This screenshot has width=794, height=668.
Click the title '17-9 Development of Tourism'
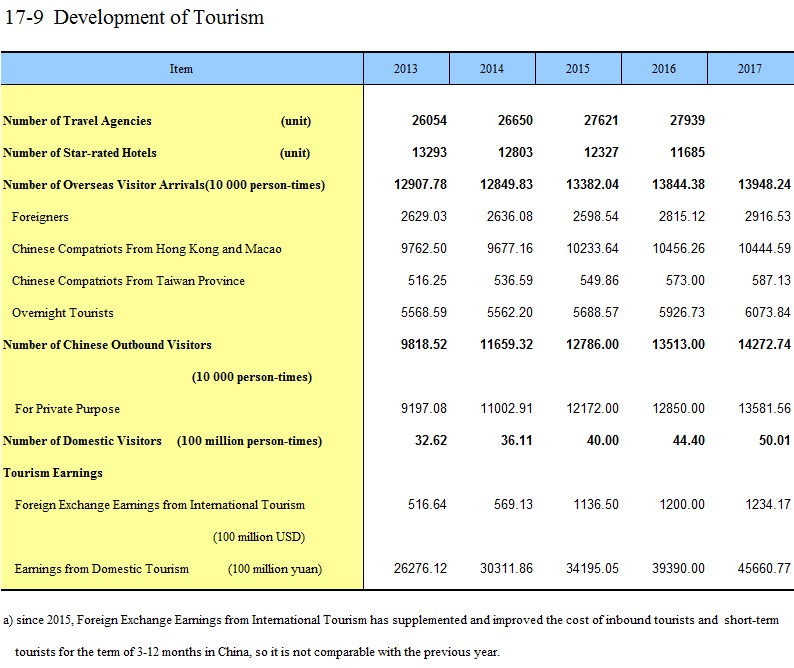point(134,17)
